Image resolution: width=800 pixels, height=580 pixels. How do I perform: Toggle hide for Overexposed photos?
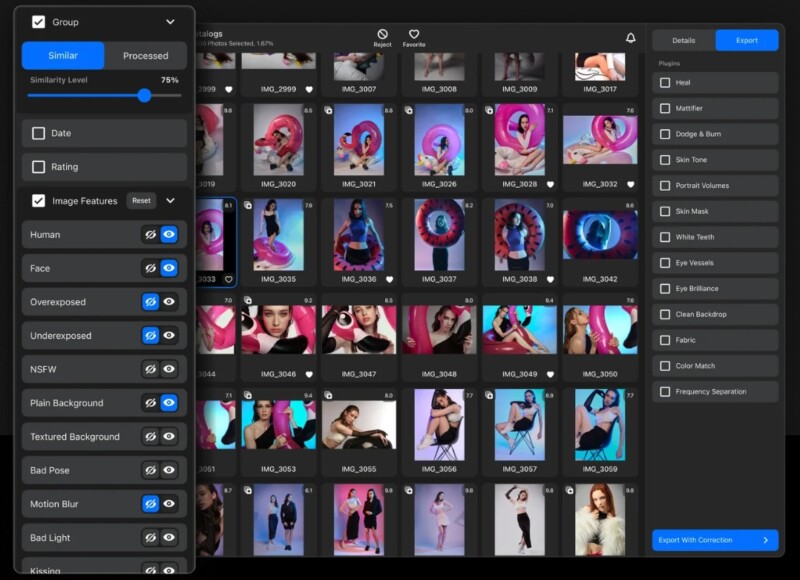click(151, 302)
